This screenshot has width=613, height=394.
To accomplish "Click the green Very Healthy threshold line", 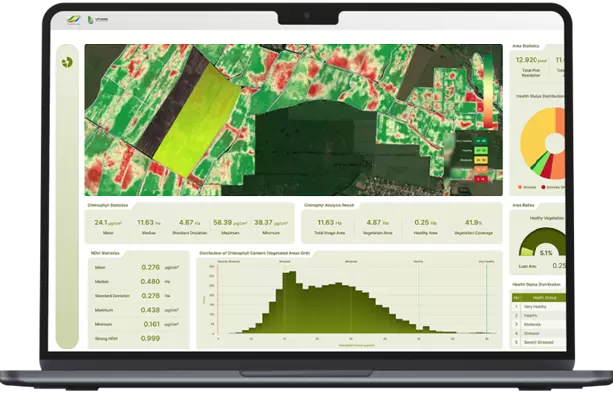I will (487, 299).
